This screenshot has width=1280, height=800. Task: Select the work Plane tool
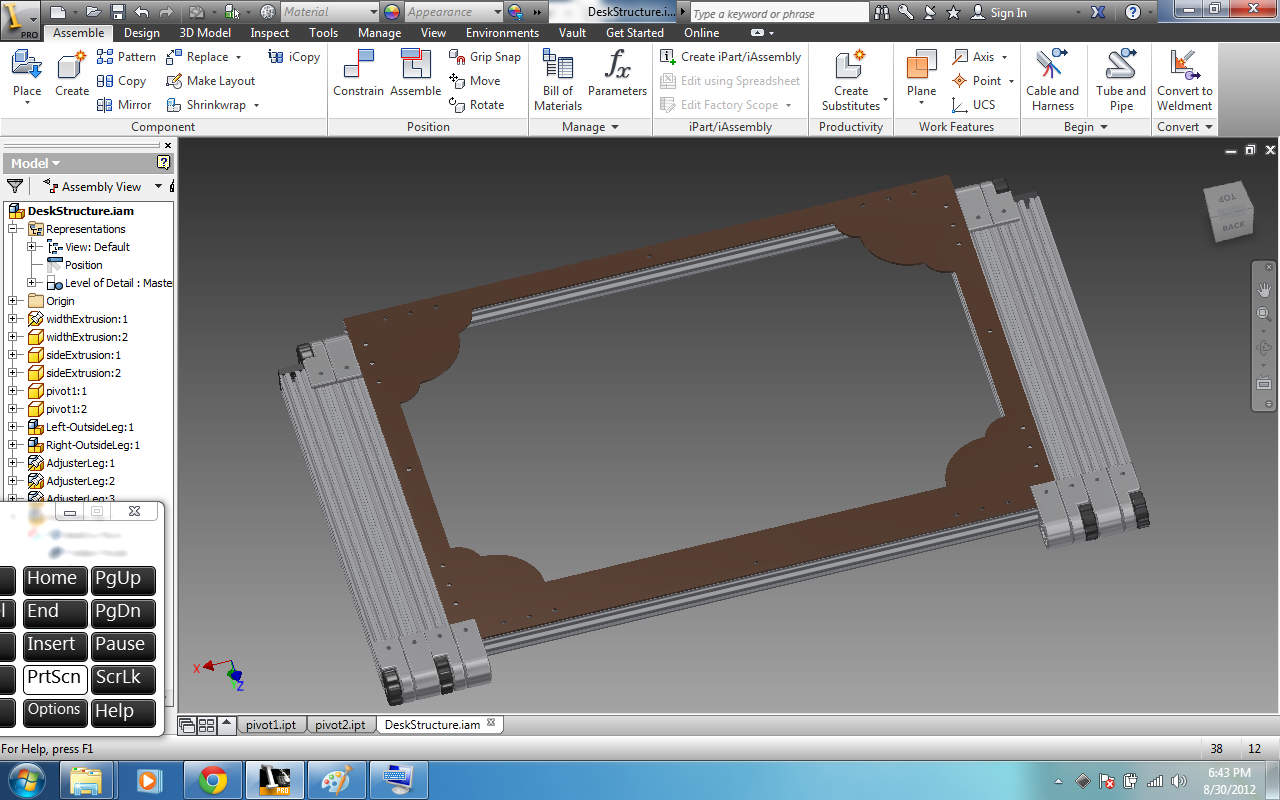(x=921, y=75)
